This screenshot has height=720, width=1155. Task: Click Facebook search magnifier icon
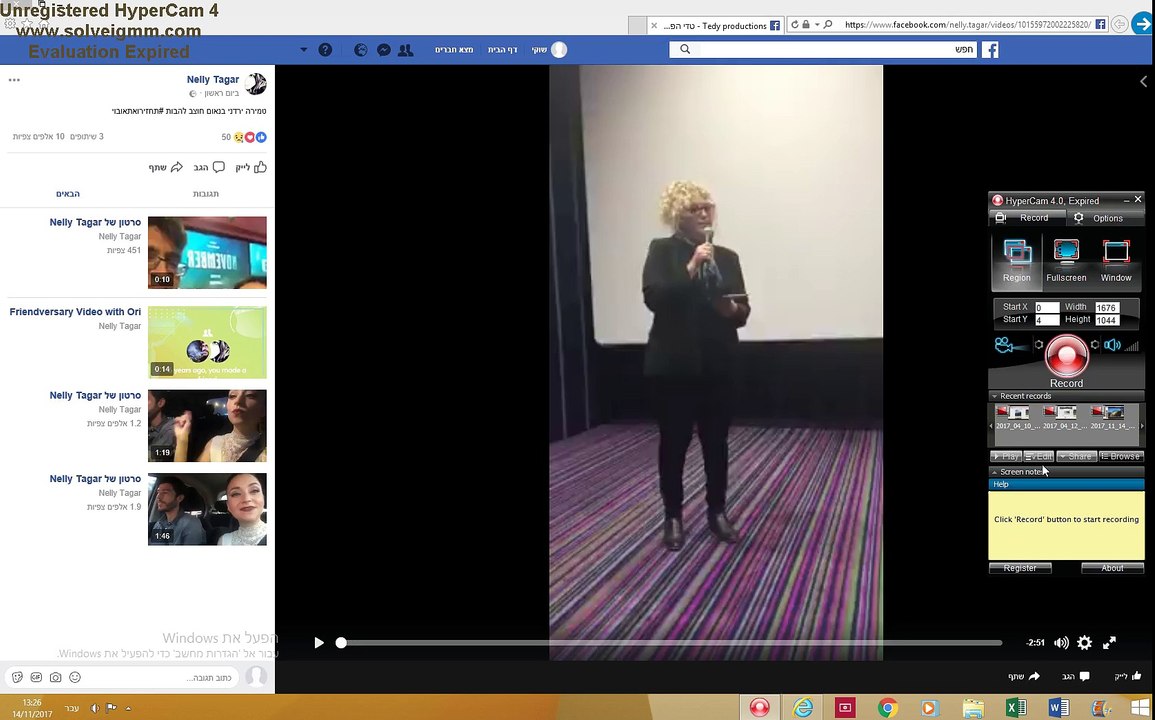685,49
